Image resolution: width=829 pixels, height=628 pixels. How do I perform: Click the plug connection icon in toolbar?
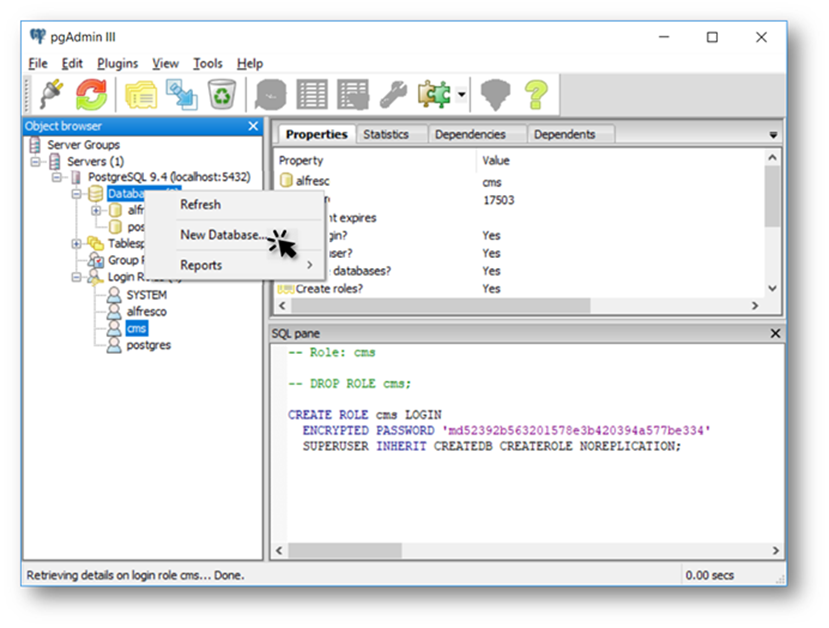50,94
